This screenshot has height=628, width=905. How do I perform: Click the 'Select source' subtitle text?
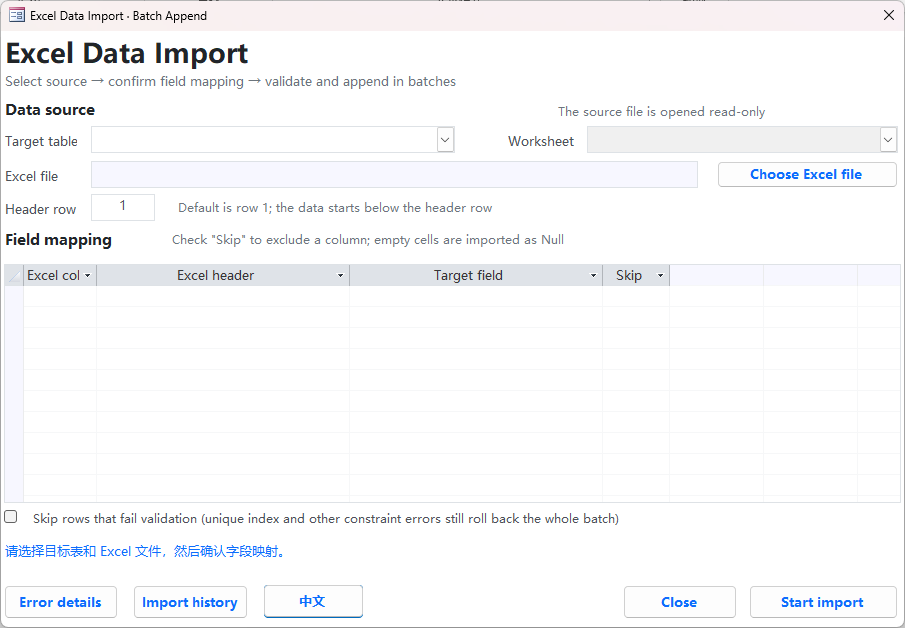click(x=230, y=81)
